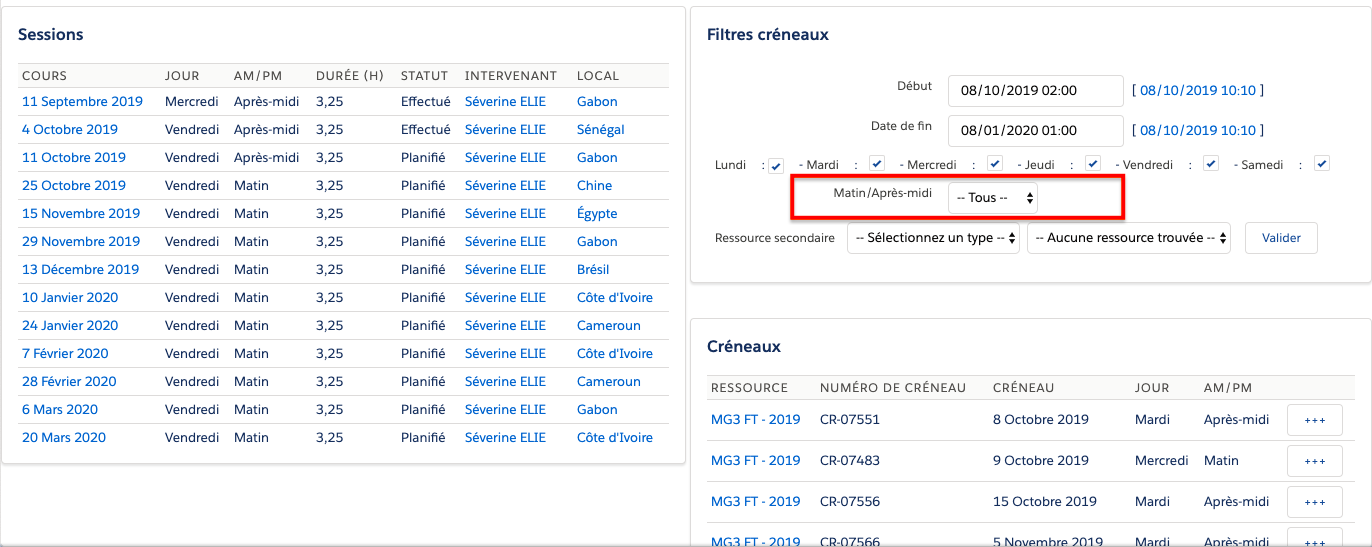The height and width of the screenshot is (547, 1372).
Task: Open the Matin/Après-midi dropdown
Action: [992, 198]
